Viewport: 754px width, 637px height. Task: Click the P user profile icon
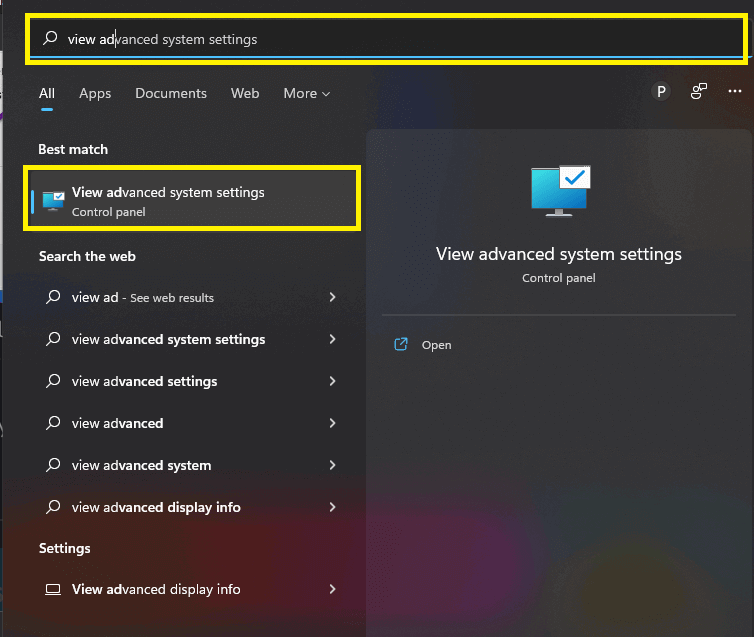(660, 92)
